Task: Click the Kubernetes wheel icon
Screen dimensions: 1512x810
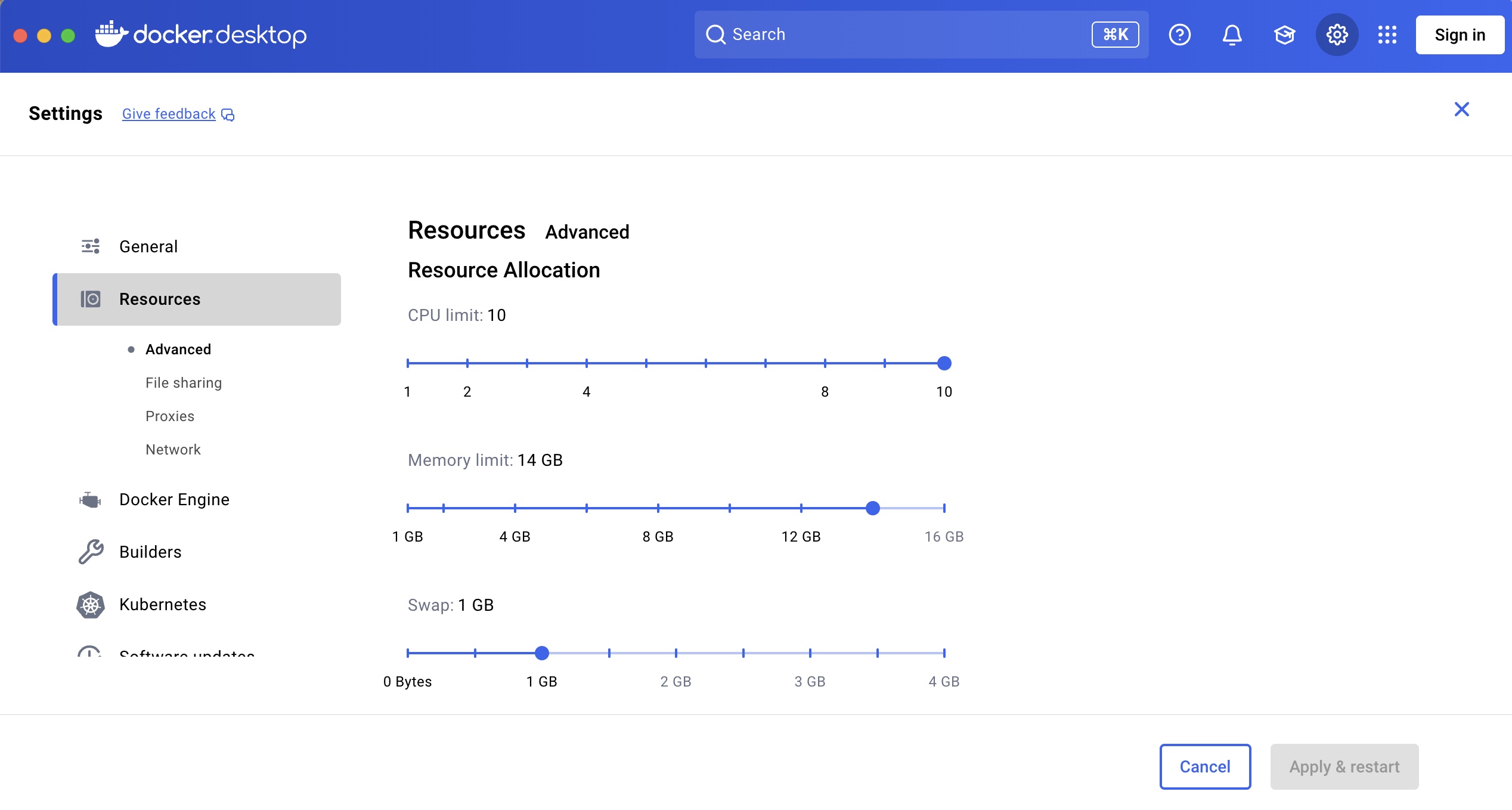Action: pyautogui.click(x=91, y=605)
